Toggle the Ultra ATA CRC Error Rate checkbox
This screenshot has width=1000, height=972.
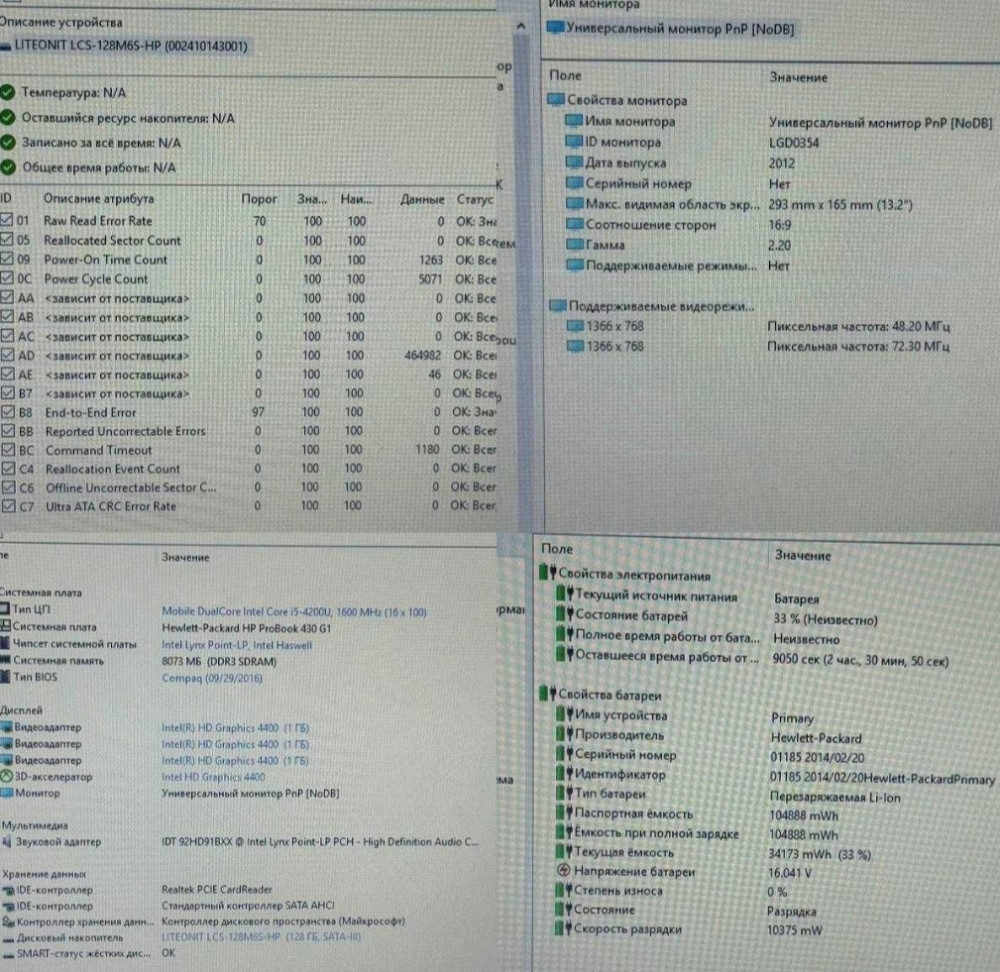tap(7, 507)
